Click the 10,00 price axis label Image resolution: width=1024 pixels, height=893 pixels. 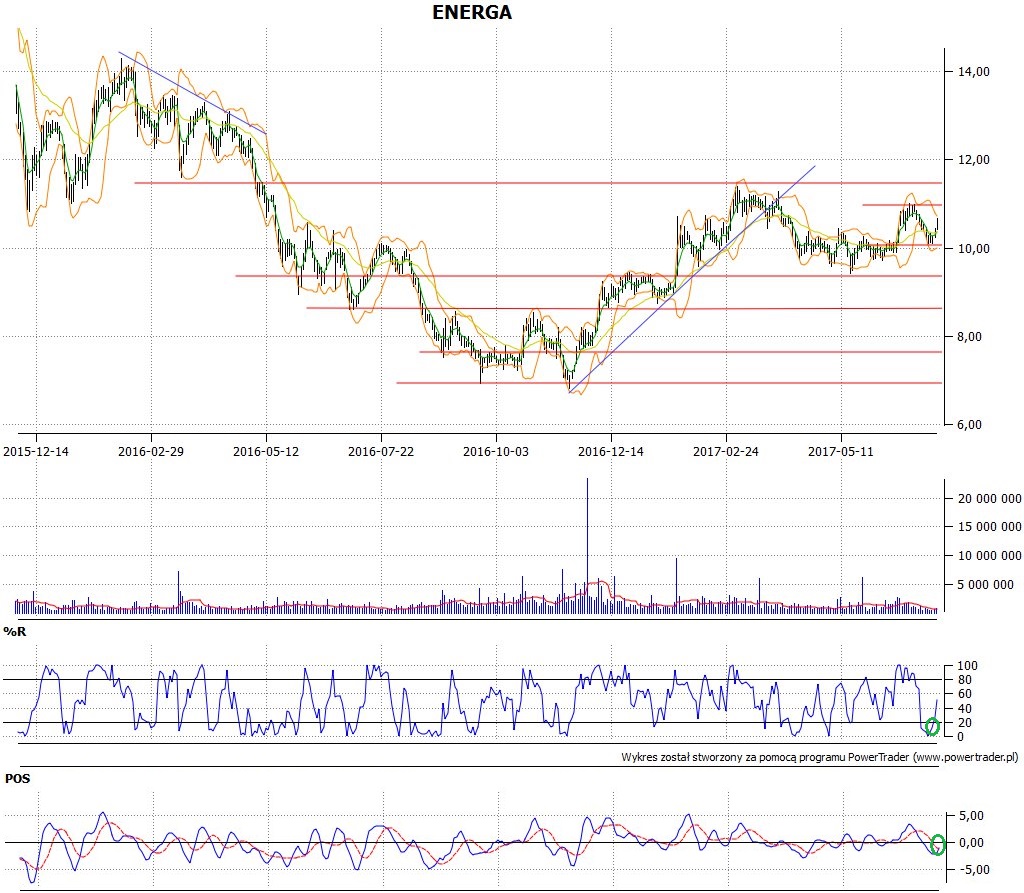pos(974,249)
